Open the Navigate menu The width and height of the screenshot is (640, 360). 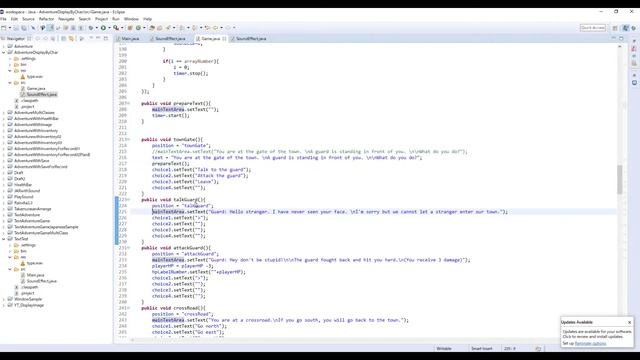click(x=66, y=19)
